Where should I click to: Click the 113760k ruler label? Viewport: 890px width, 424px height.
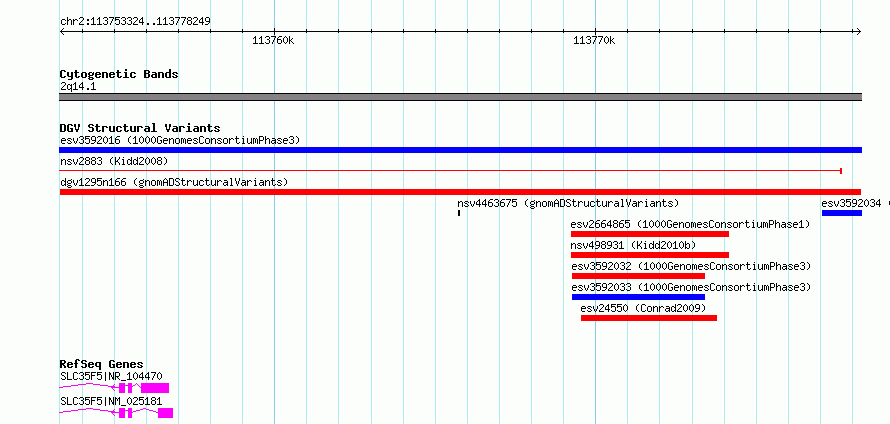[274, 40]
